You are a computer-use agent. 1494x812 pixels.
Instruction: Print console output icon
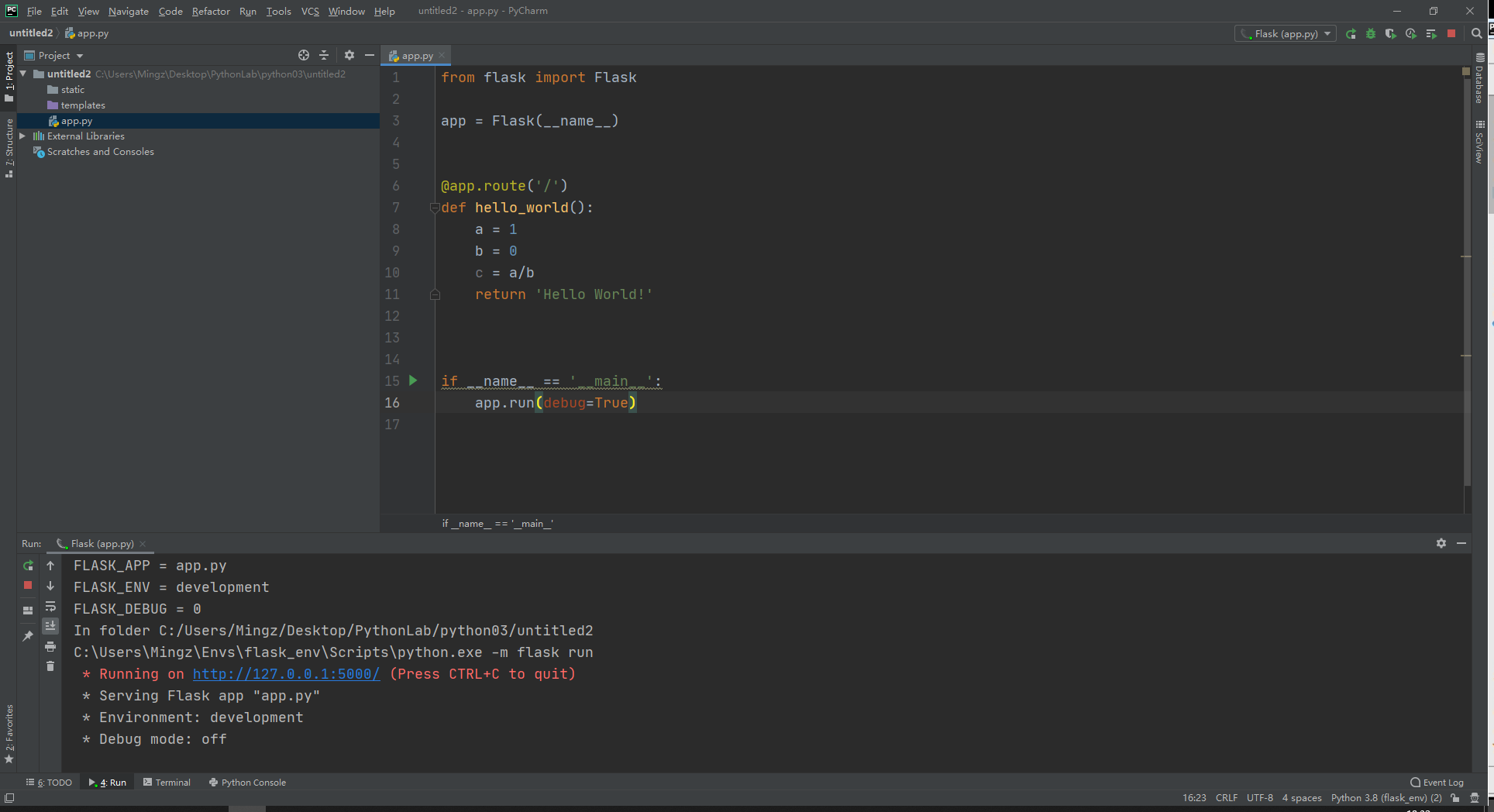[x=50, y=646]
